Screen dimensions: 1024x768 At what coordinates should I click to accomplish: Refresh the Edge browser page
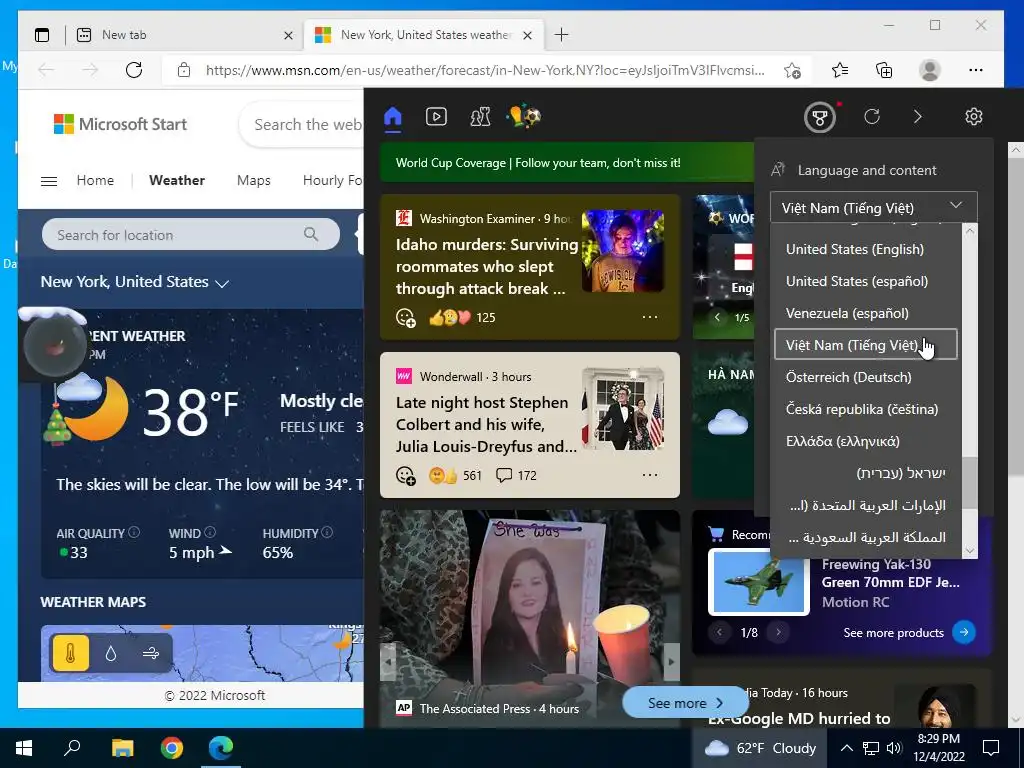[134, 70]
